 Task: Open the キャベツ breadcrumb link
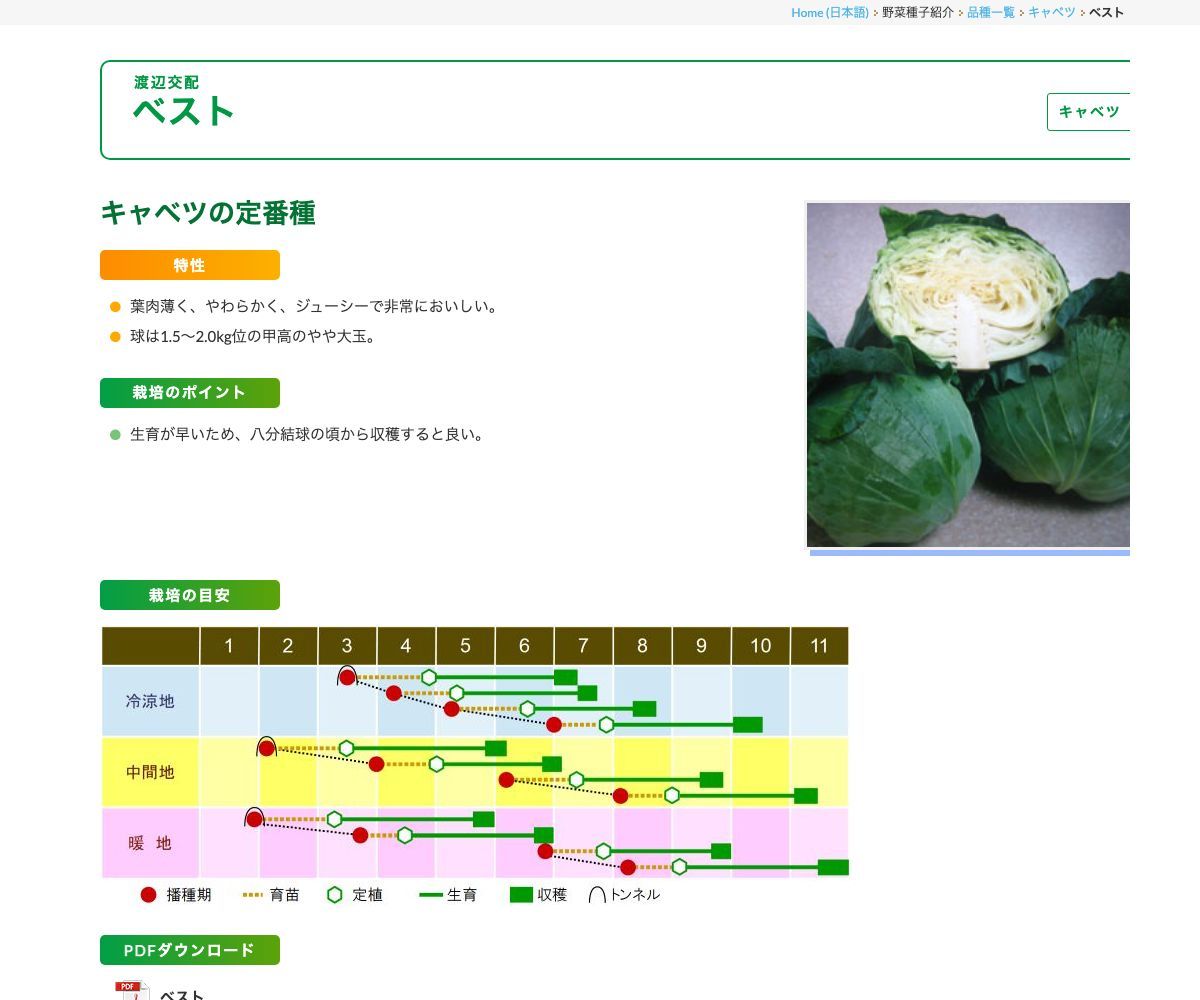[1053, 12]
